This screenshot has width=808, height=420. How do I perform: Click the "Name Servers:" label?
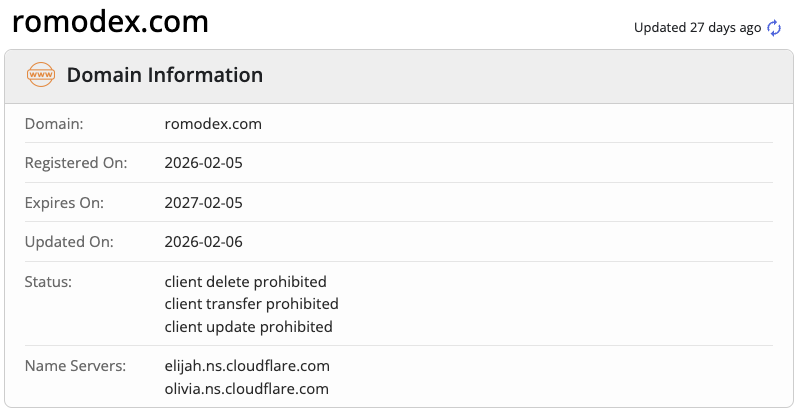point(75,366)
